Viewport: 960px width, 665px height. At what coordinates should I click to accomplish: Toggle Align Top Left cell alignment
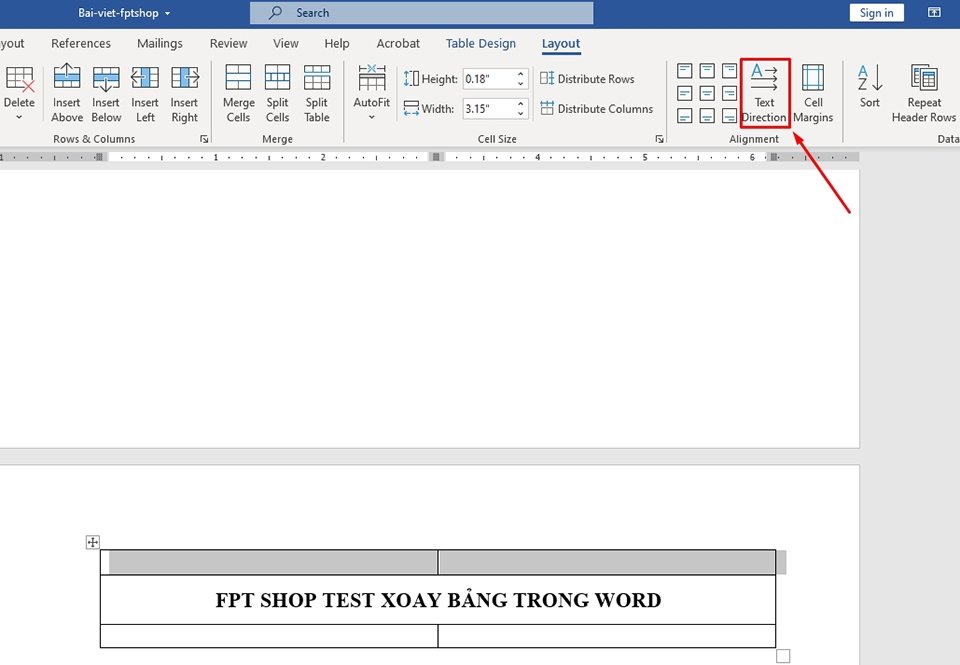click(x=684, y=71)
